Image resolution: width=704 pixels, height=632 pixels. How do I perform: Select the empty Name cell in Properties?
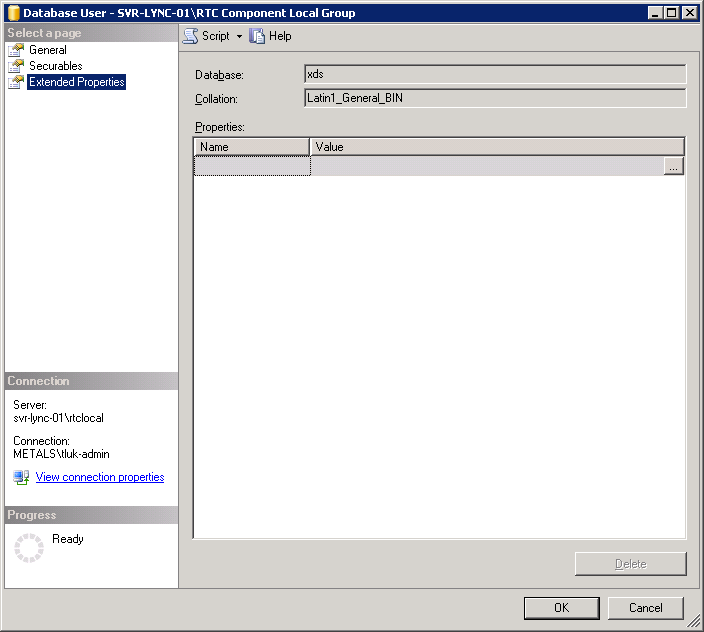pyautogui.click(x=252, y=166)
